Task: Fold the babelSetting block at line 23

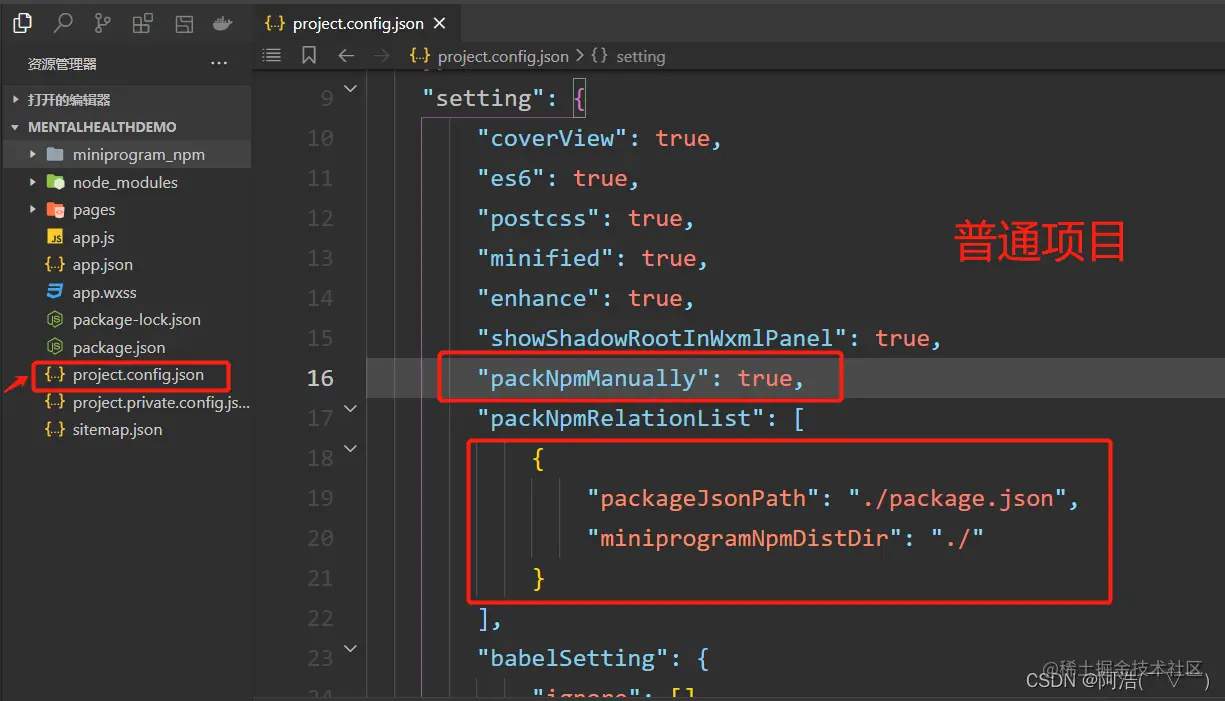Action: tap(350, 649)
